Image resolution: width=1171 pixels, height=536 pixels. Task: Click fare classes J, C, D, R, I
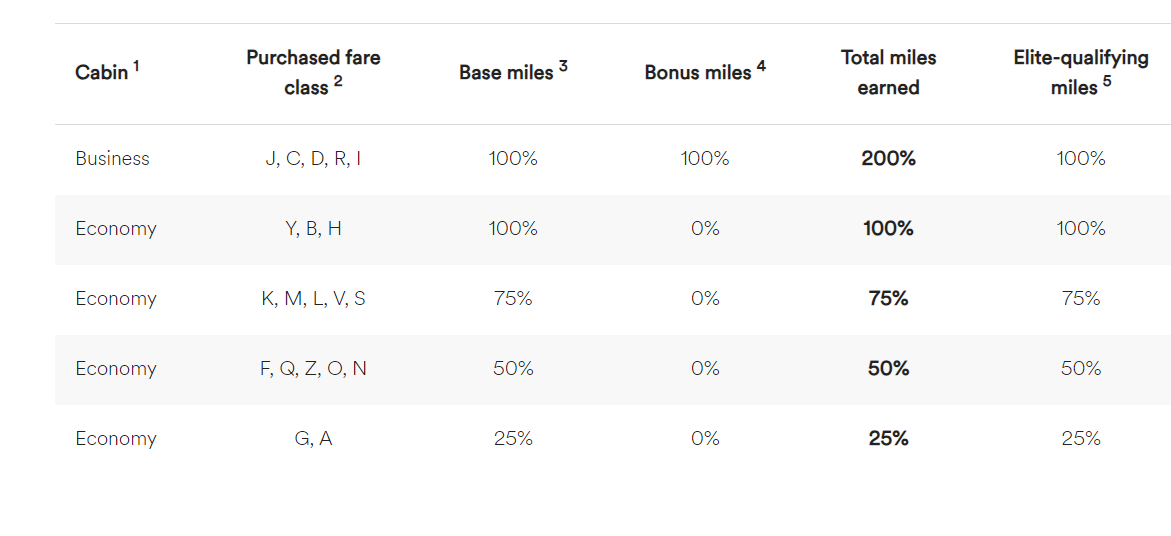point(313,159)
